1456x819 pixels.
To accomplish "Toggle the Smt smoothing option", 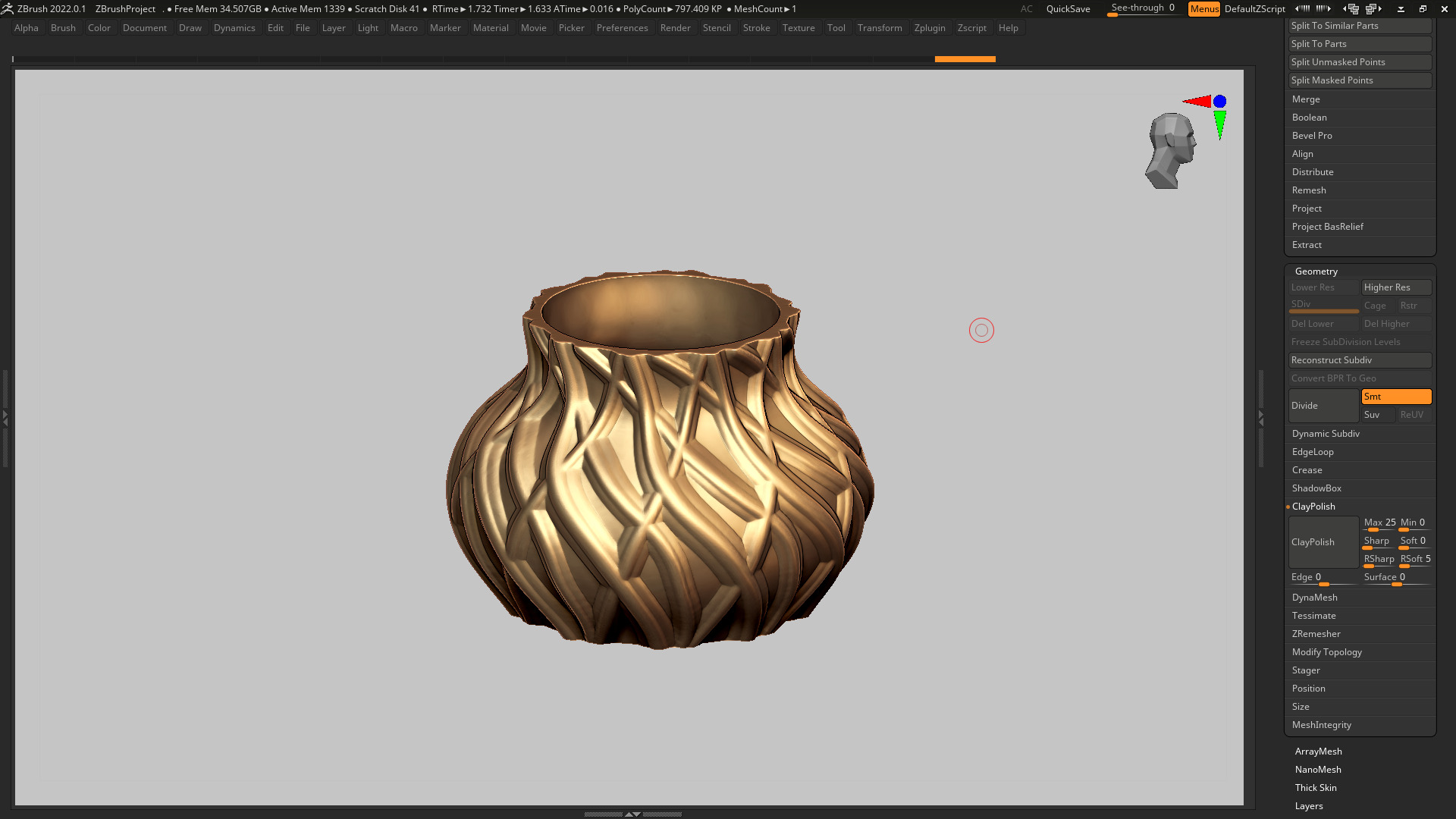I will [x=1396, y=397].
